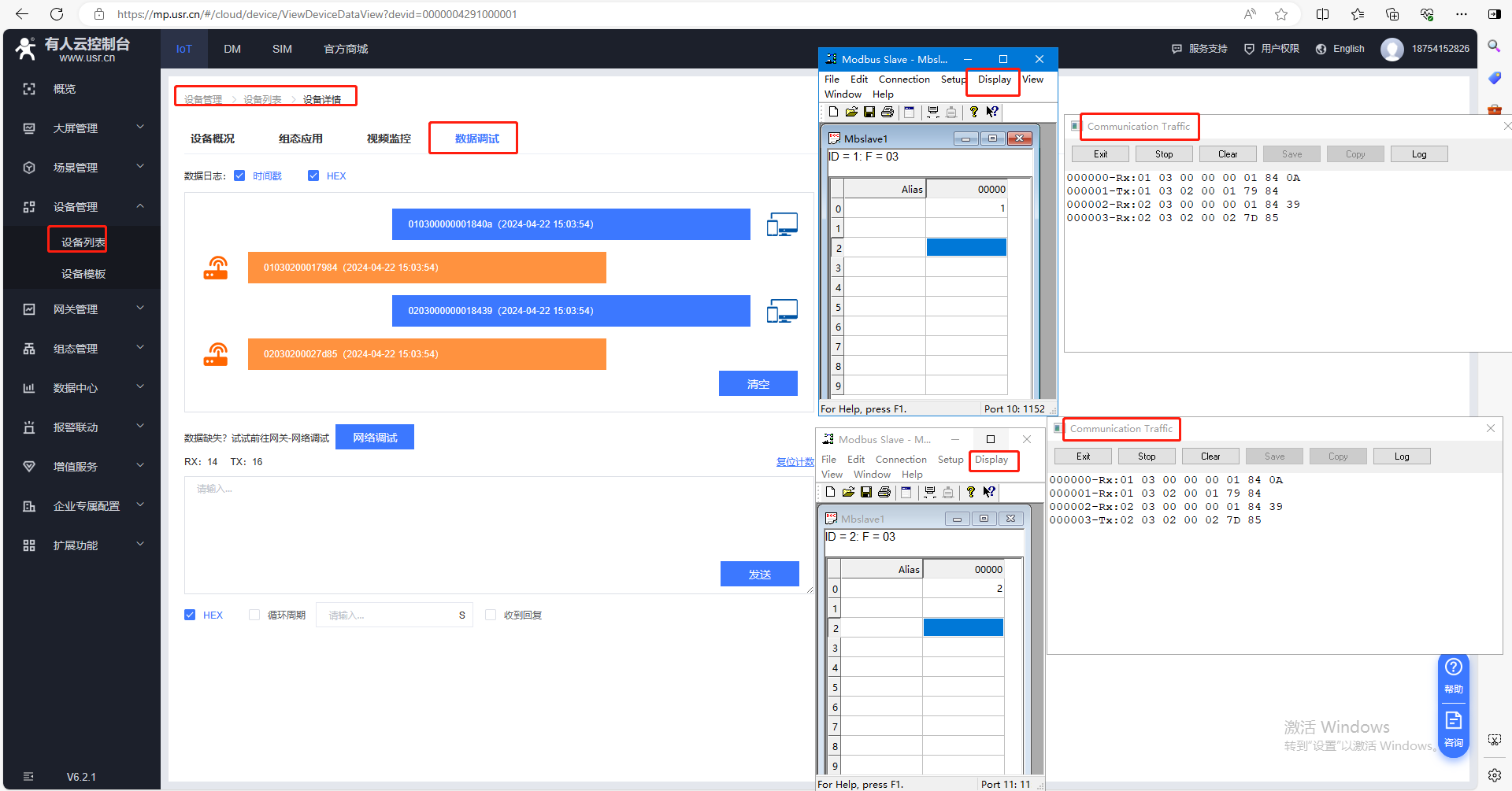This screenshot has width=1512, height=791.
Task: Click the user avatar icon
Action: point(1392,49)
